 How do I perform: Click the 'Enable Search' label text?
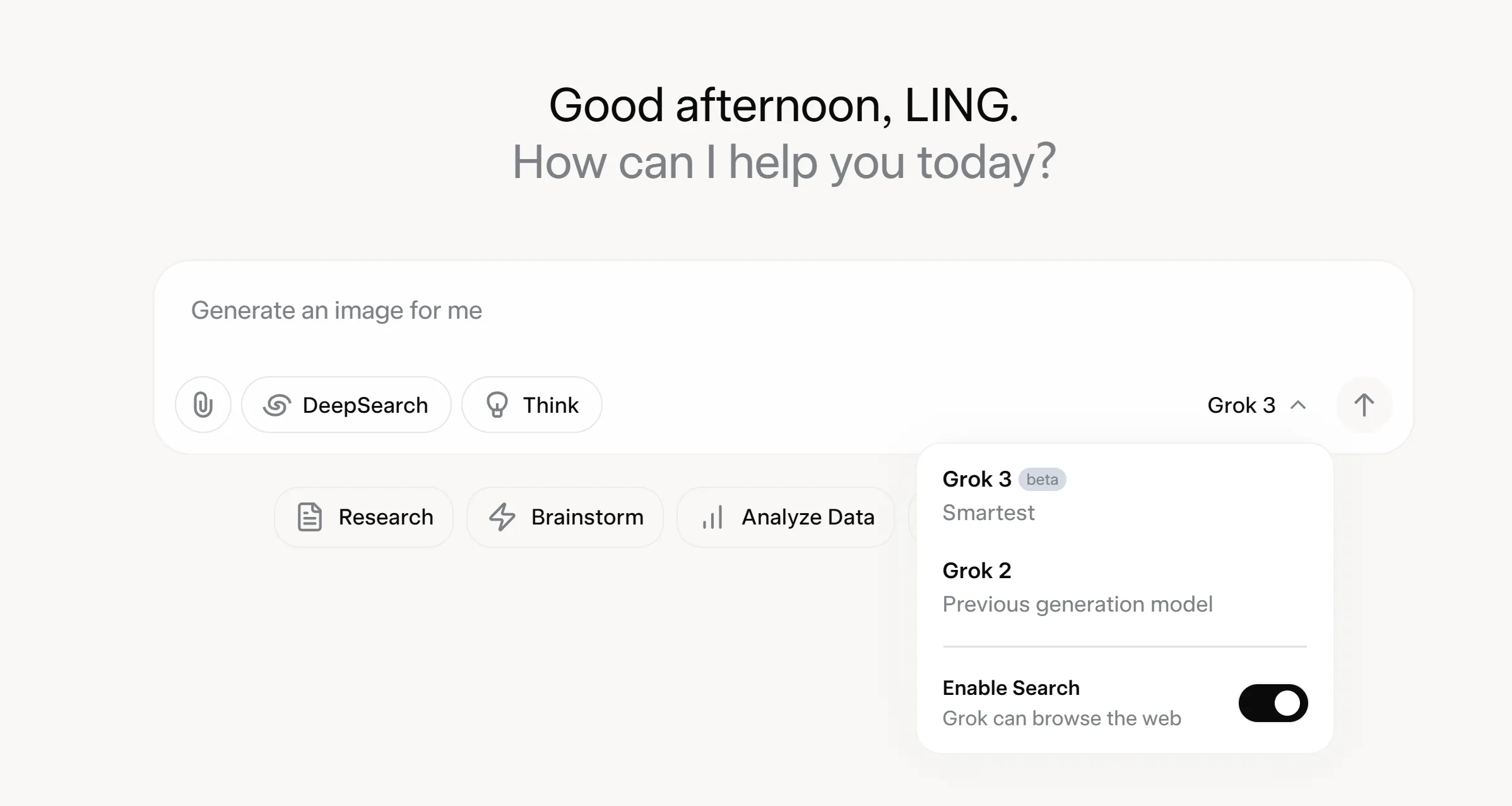[1011, 688]
